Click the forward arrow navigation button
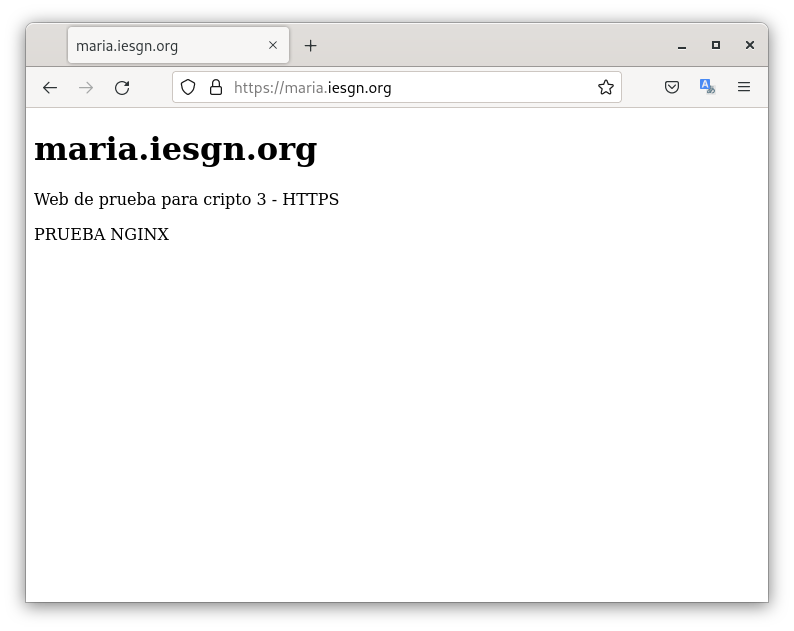The height and width of the screenshot is (631, 794). click(86, 88)
